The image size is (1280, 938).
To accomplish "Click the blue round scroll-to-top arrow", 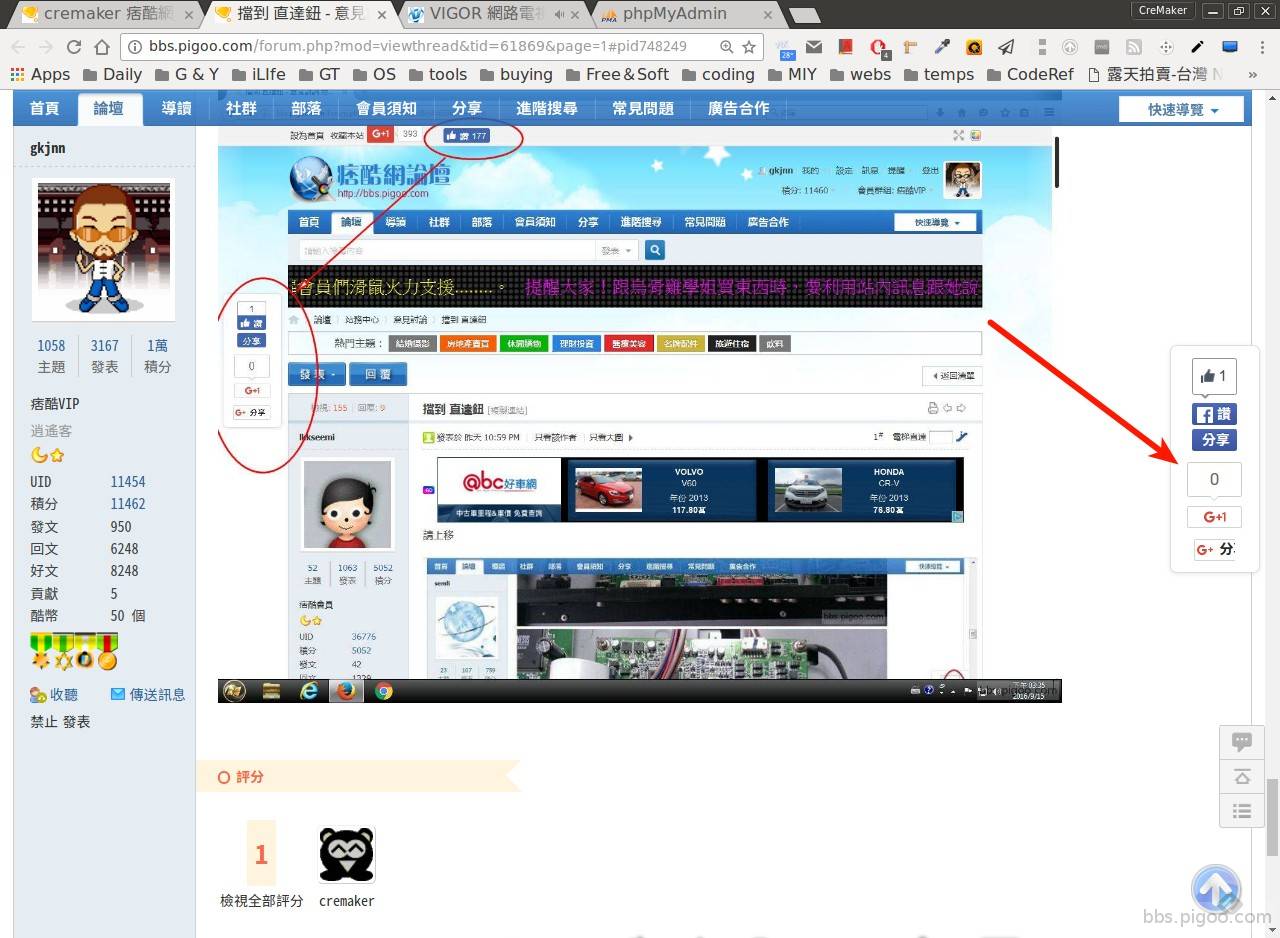I will coord(1216,889).
